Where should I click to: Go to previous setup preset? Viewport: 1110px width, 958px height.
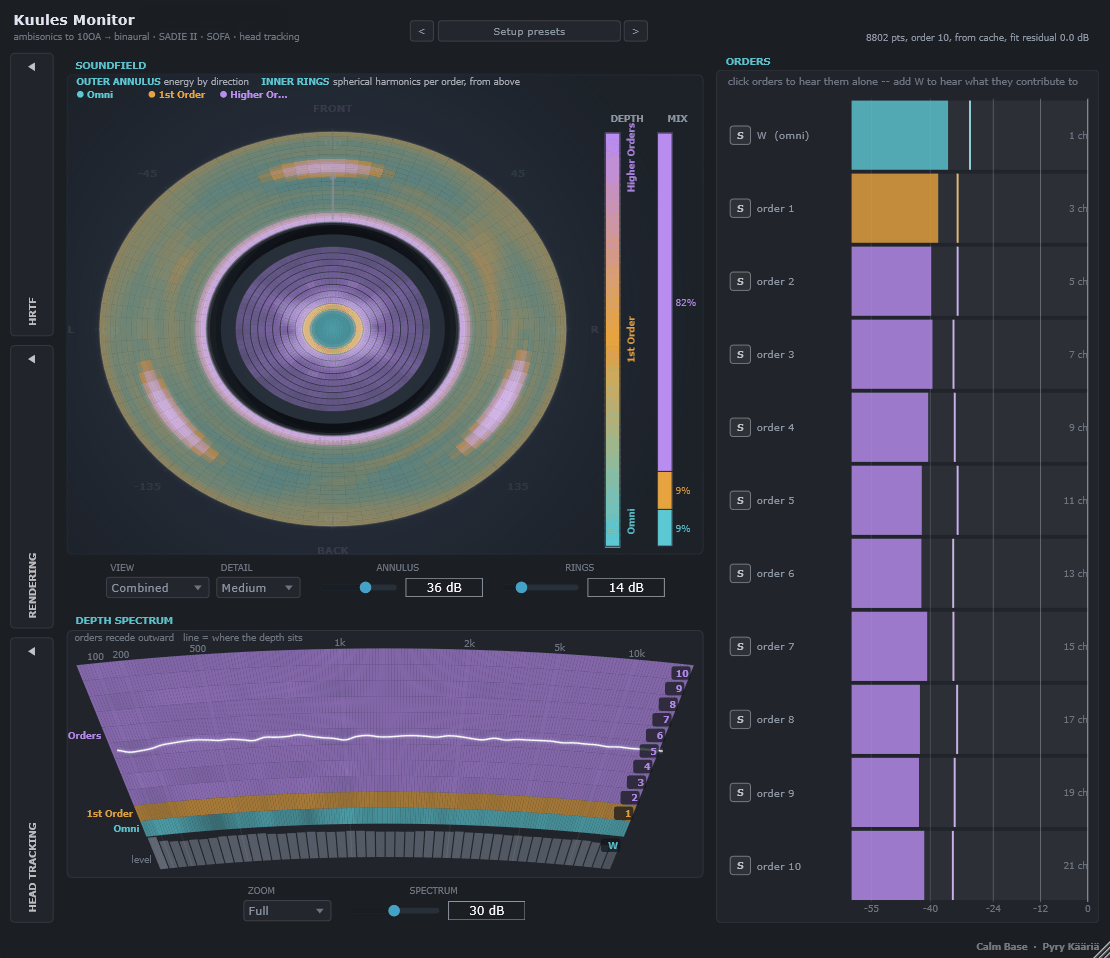tap(422, 31)
